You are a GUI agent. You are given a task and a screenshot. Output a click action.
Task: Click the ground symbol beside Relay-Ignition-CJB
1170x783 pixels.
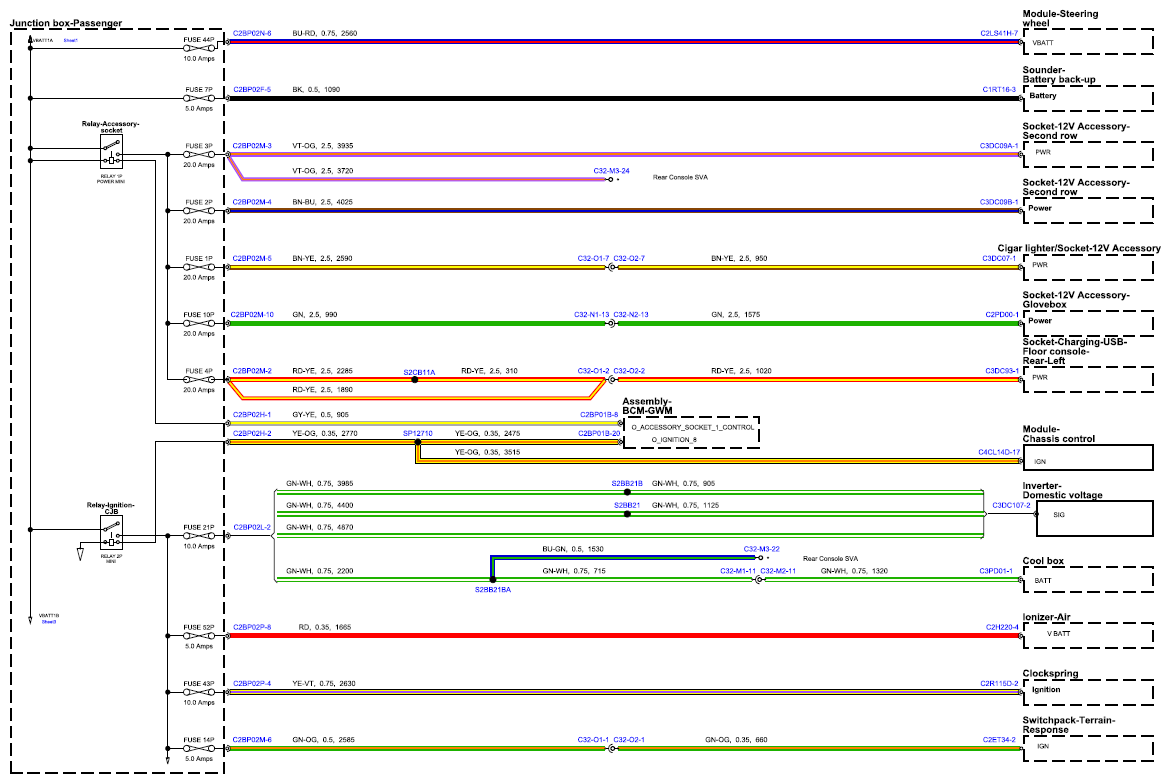pos(80,554)
